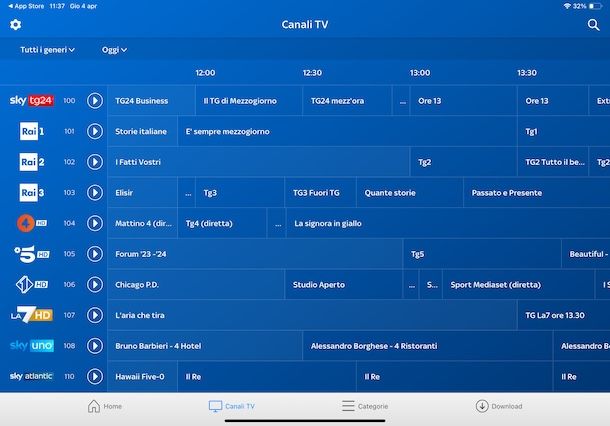Select the Rai 1 channel logo
Image resolution: width=610 pixels, height=426 pixels.
pos(32,131)
